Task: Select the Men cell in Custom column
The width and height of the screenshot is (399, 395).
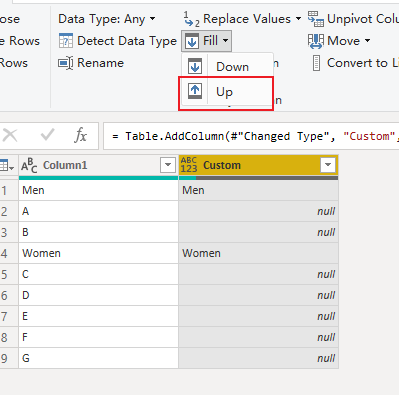Action: [259, 190]
